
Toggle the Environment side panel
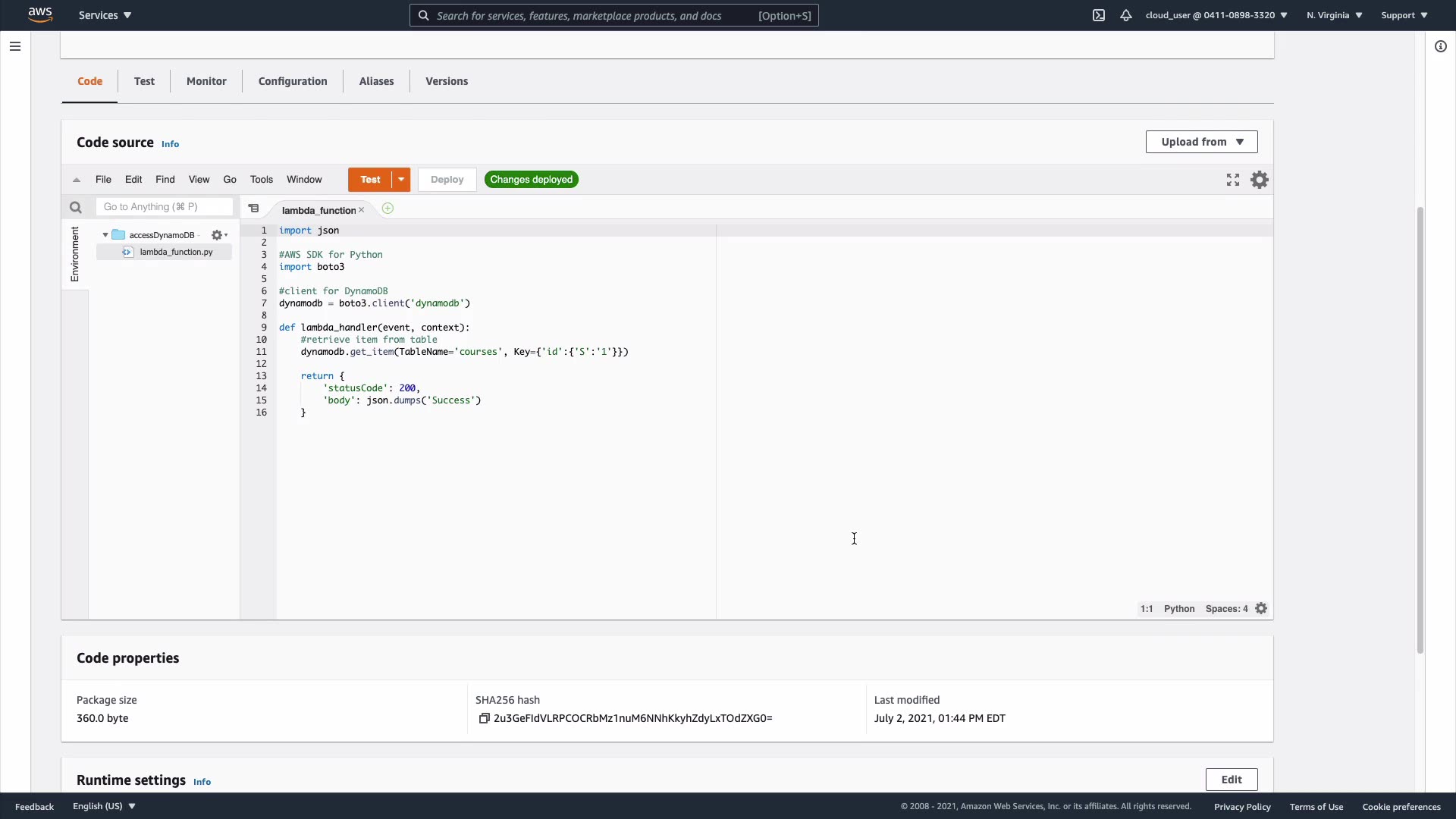coord(74,254)
